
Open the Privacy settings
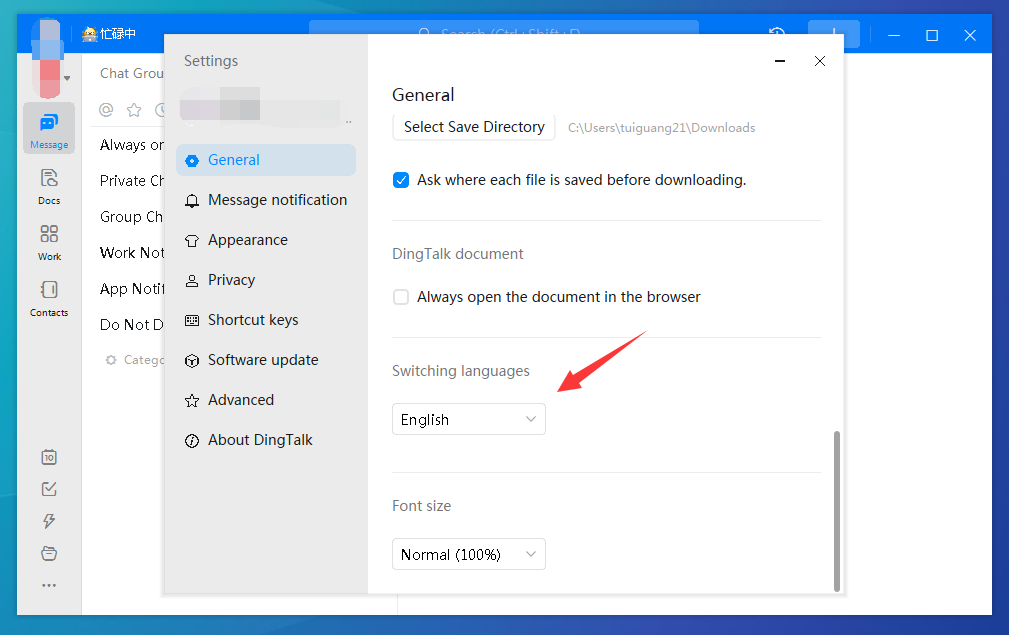click(266, 280)
